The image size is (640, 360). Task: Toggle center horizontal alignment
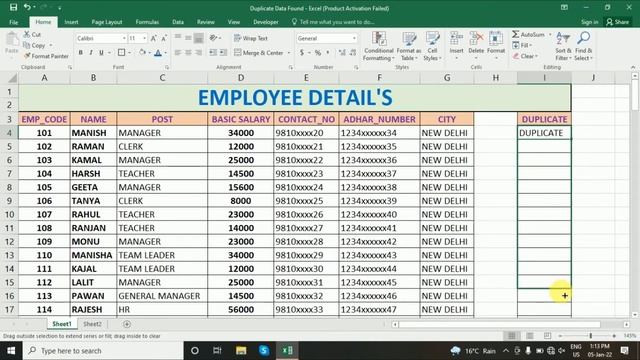click(188, 53)
